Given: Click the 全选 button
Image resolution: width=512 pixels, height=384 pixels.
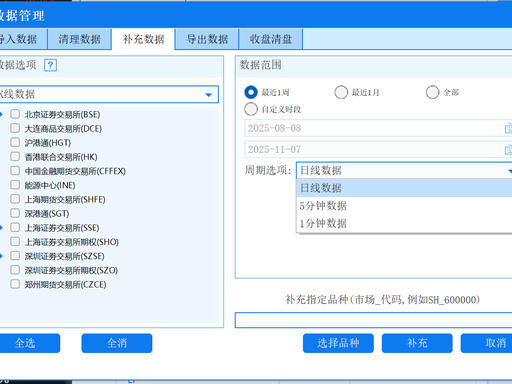Looking at the screenshot, I should 29,343.
